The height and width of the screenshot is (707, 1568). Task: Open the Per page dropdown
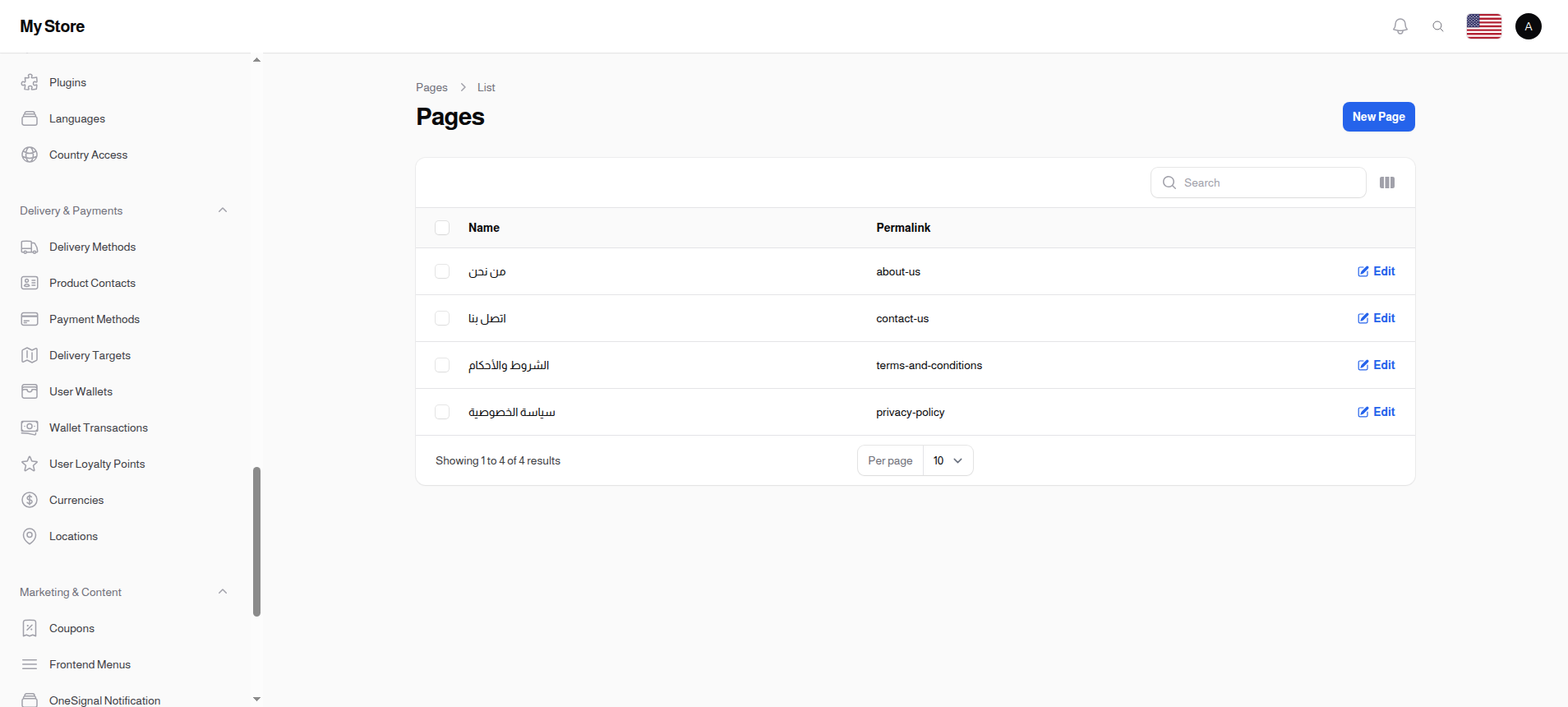(x=948, y=460)
